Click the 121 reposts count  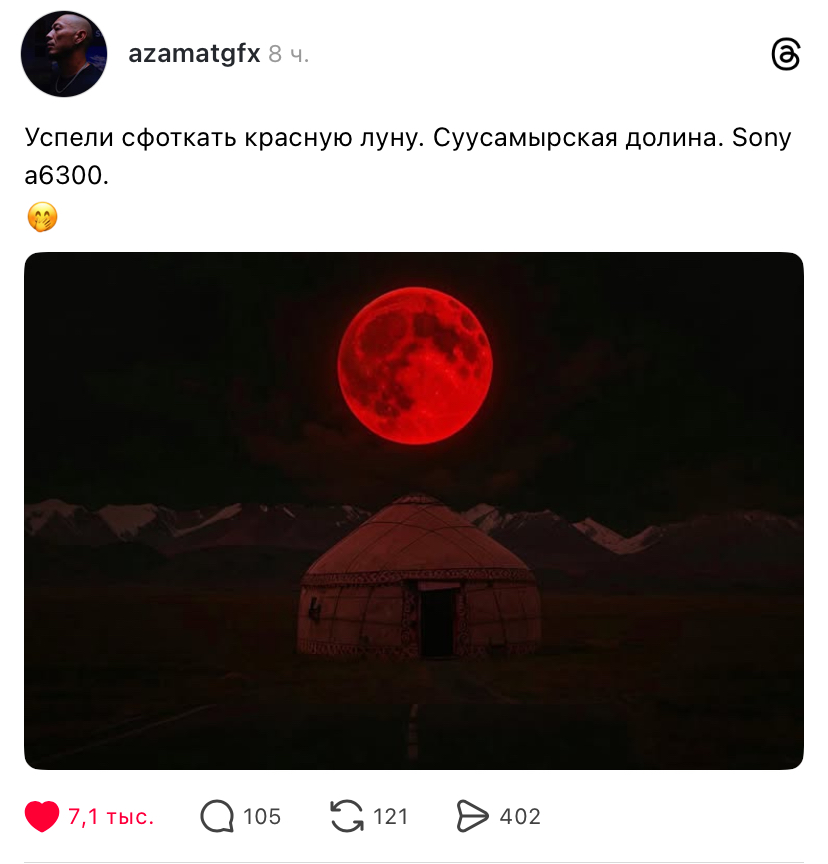[391, 817]
